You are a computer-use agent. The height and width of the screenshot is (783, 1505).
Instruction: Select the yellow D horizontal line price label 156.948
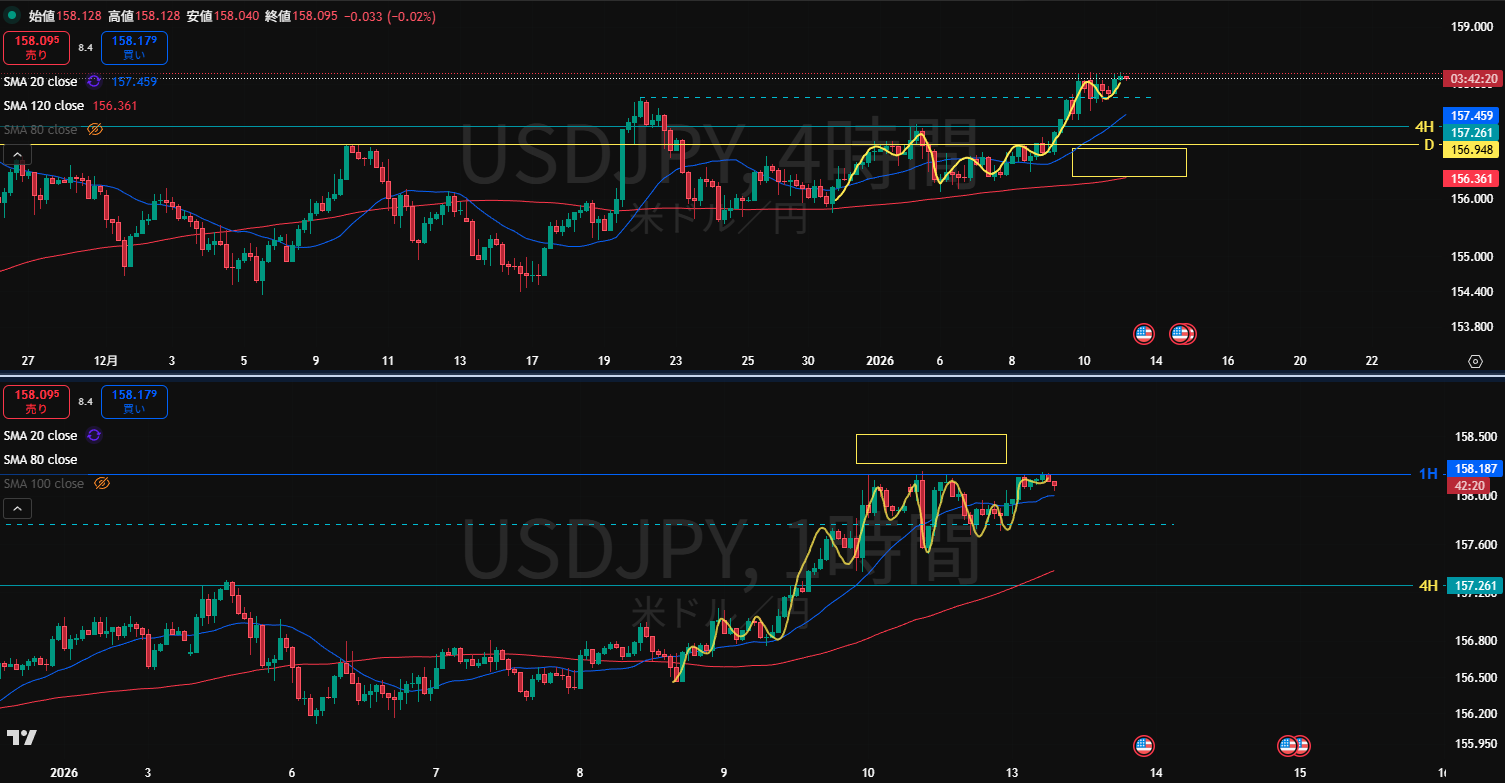pos(1471,150)
